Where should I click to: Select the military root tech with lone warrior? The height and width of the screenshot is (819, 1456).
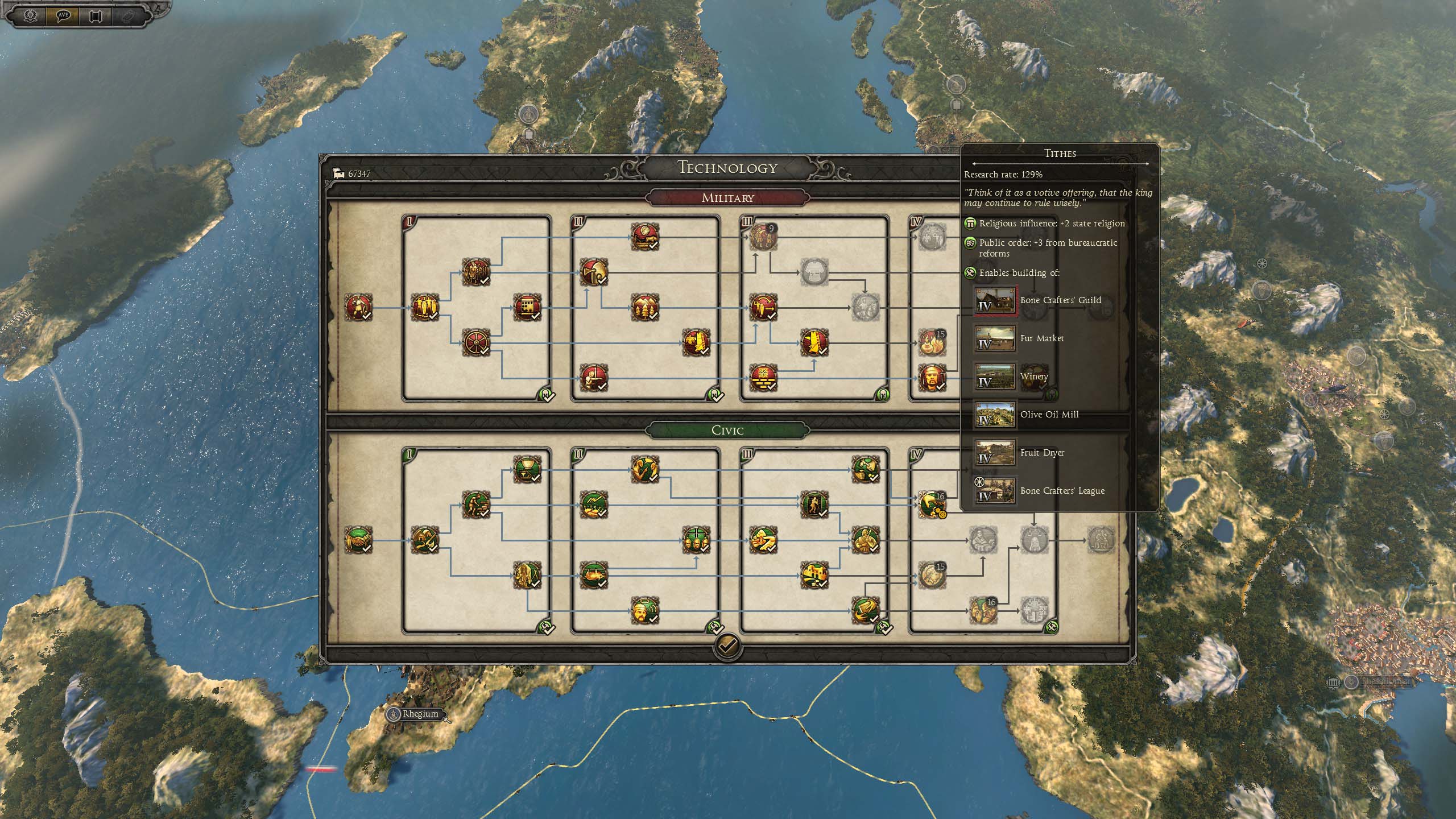[359, 308]
